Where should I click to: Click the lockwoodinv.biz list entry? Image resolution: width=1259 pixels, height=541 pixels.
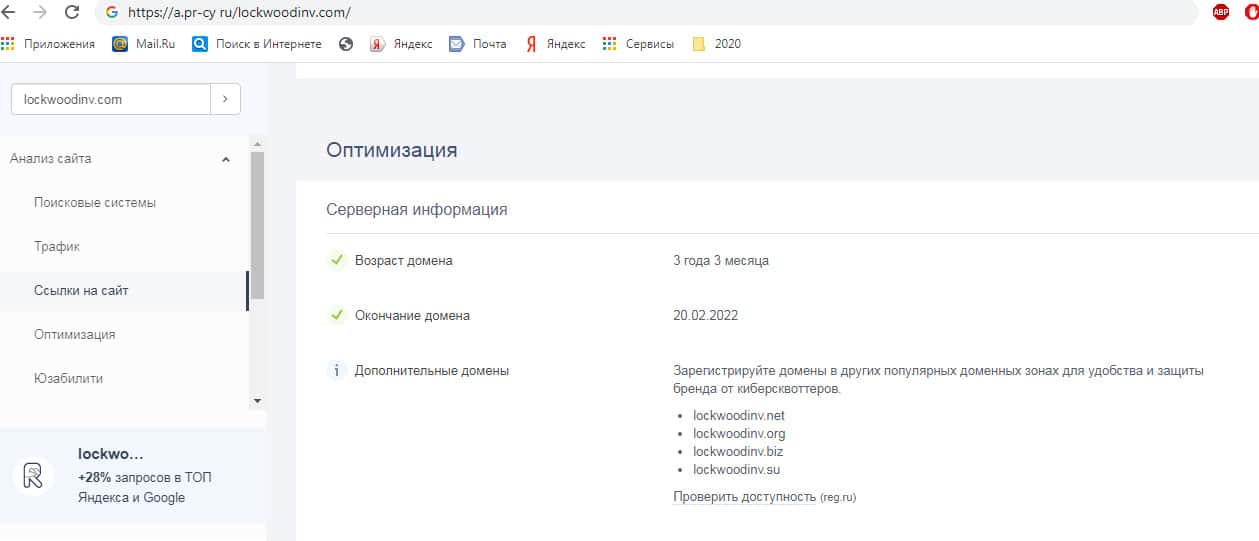pos(738,452)
